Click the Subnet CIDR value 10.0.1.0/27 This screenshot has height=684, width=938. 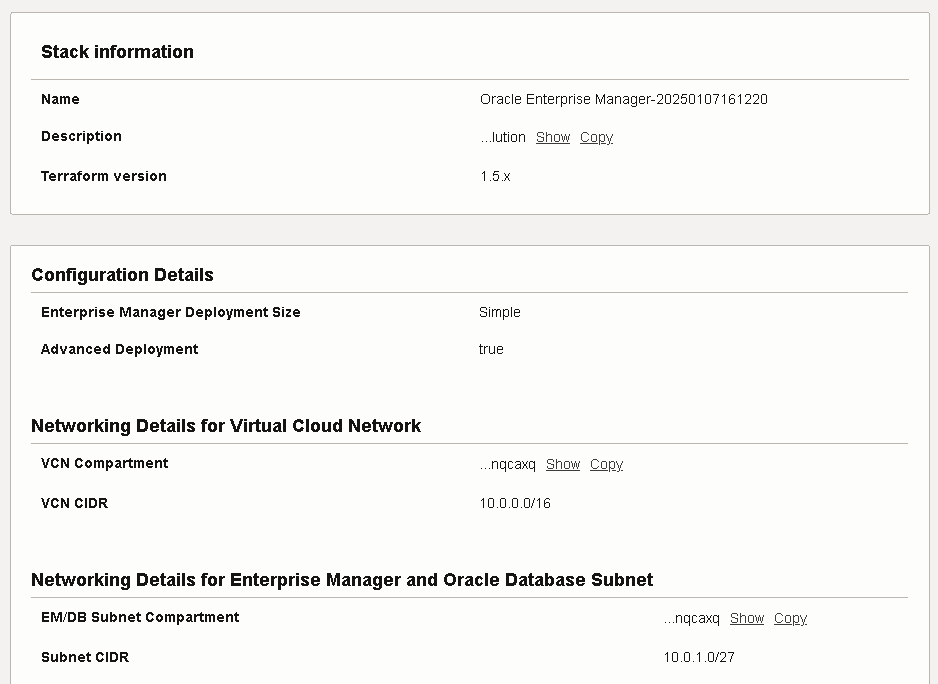tap(699, 658)
